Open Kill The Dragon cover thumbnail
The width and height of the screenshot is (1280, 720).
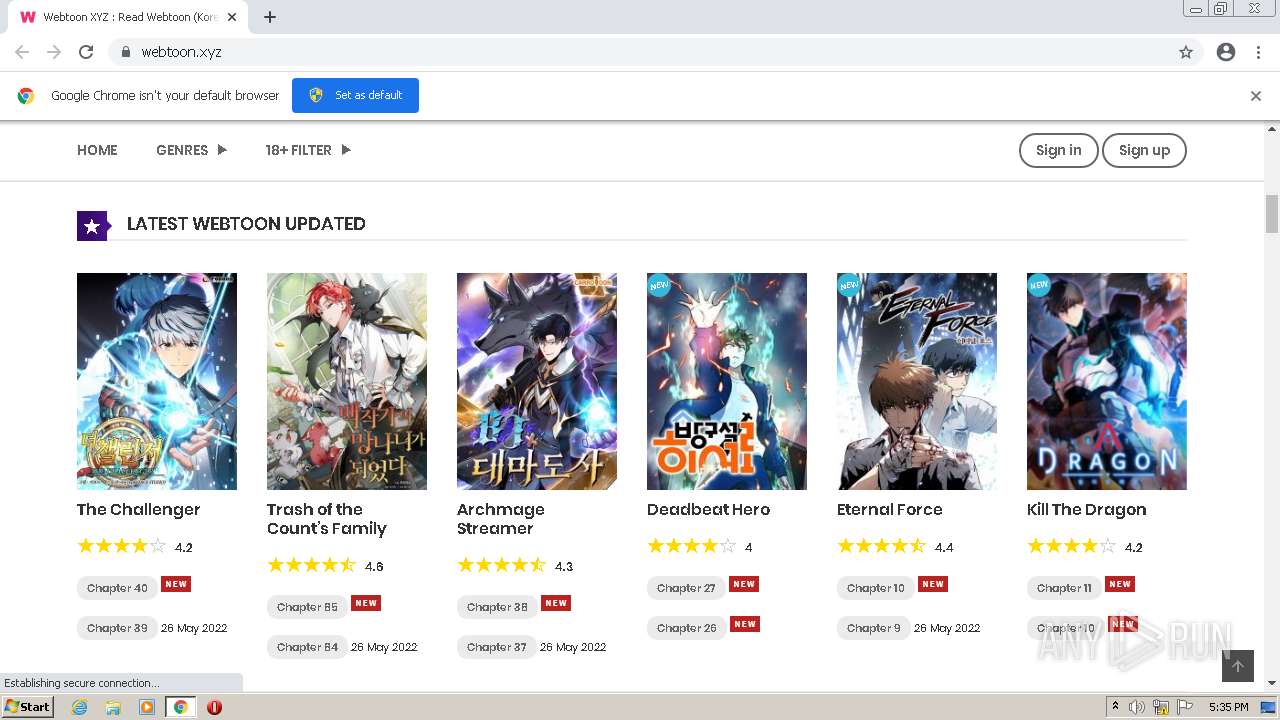tap(1107, 381)
